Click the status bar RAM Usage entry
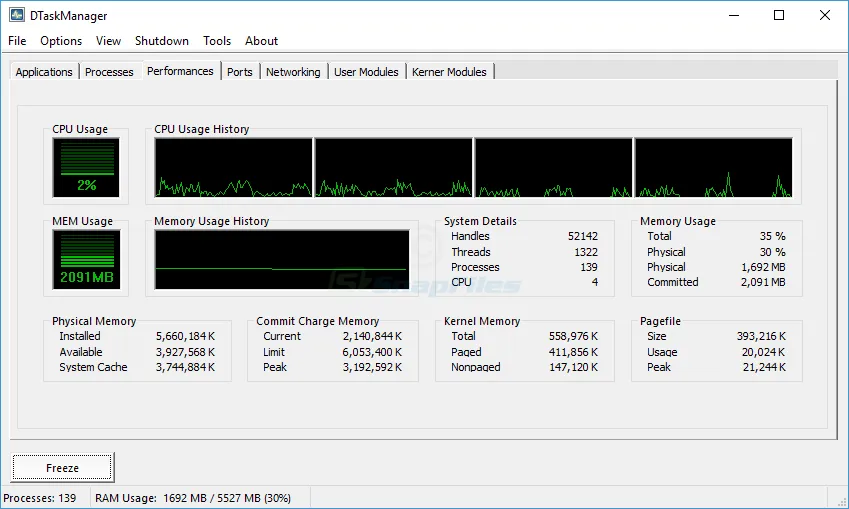The image size is (849, 509). (193, 498)
